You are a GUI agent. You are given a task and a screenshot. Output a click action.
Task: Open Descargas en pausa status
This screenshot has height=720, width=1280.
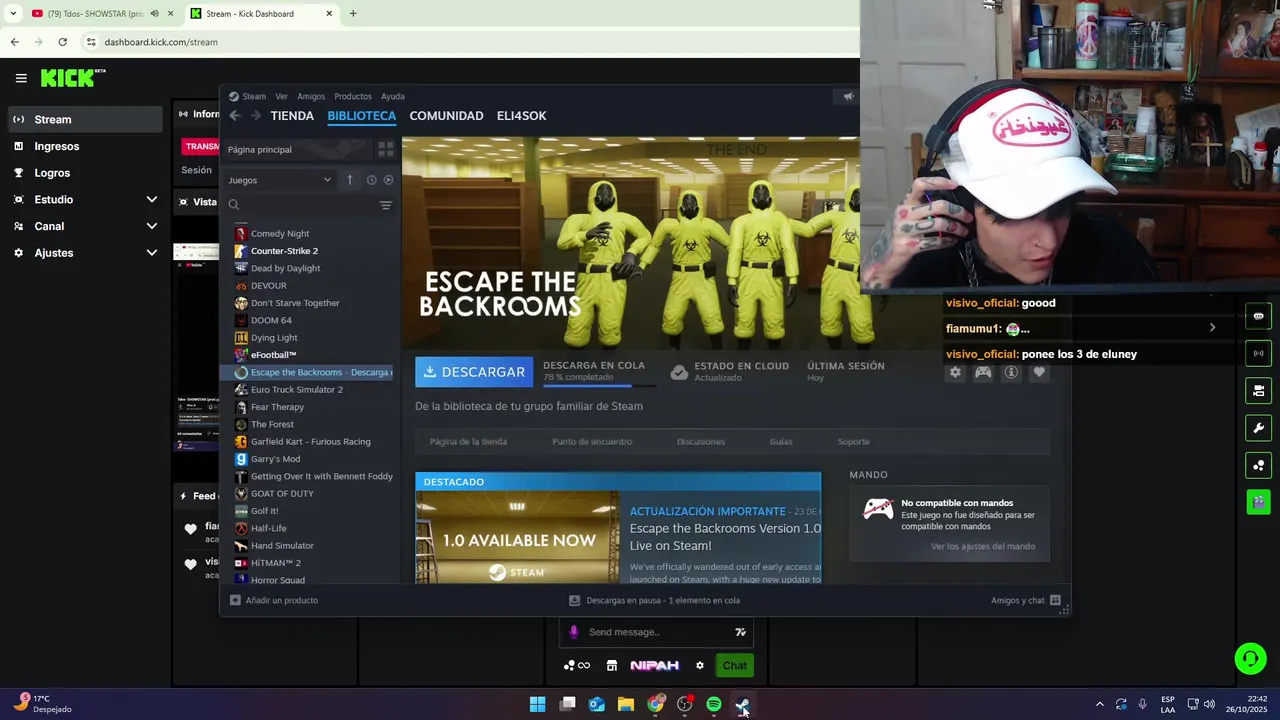pyautogui.click(x=654, y=600)
